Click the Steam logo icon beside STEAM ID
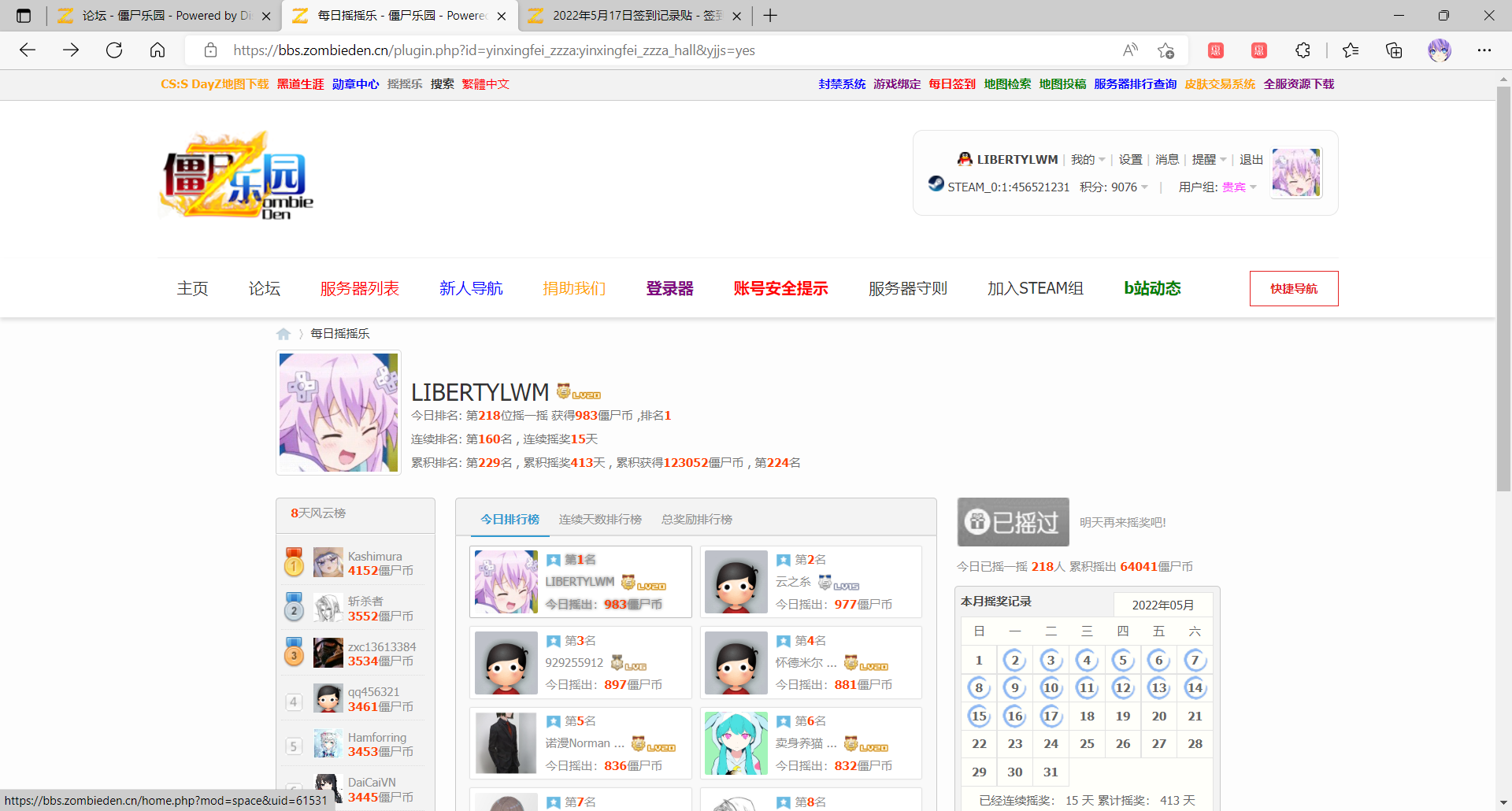Screen dimensions: 1512x811 pos(936,183)
